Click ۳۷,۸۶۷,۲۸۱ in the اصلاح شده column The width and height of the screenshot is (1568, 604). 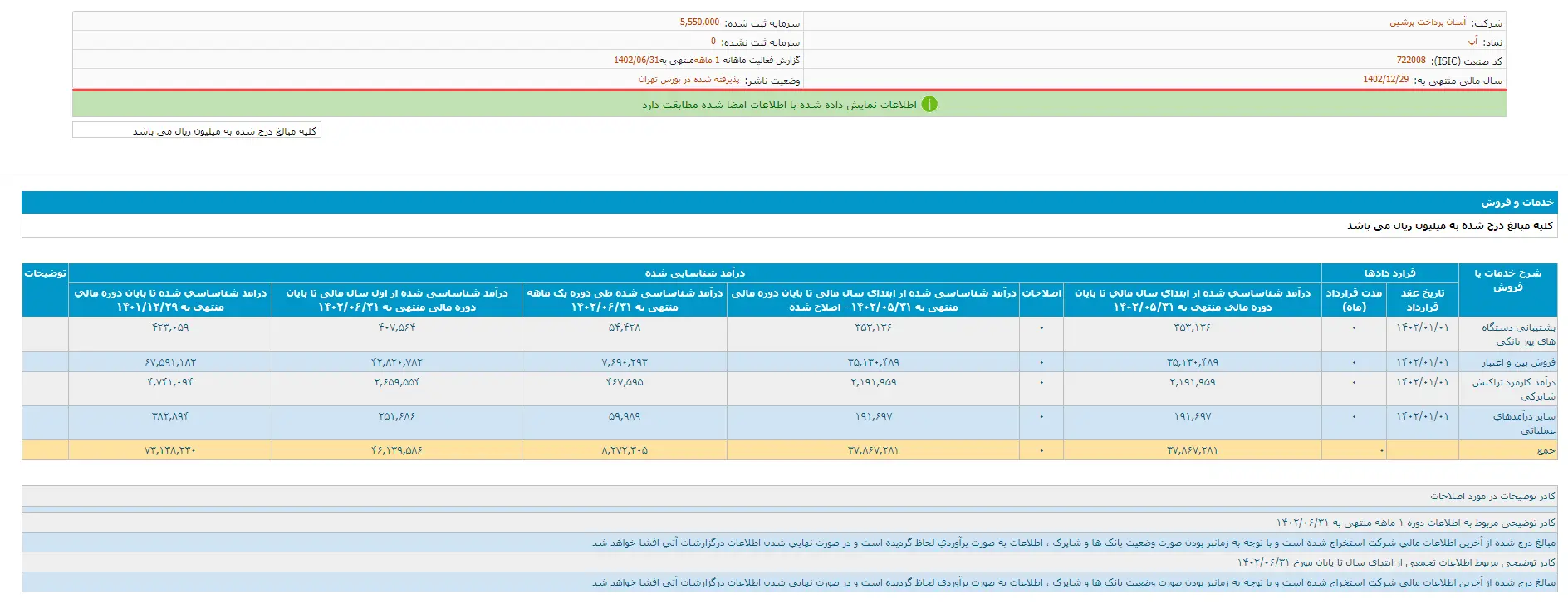874,450
